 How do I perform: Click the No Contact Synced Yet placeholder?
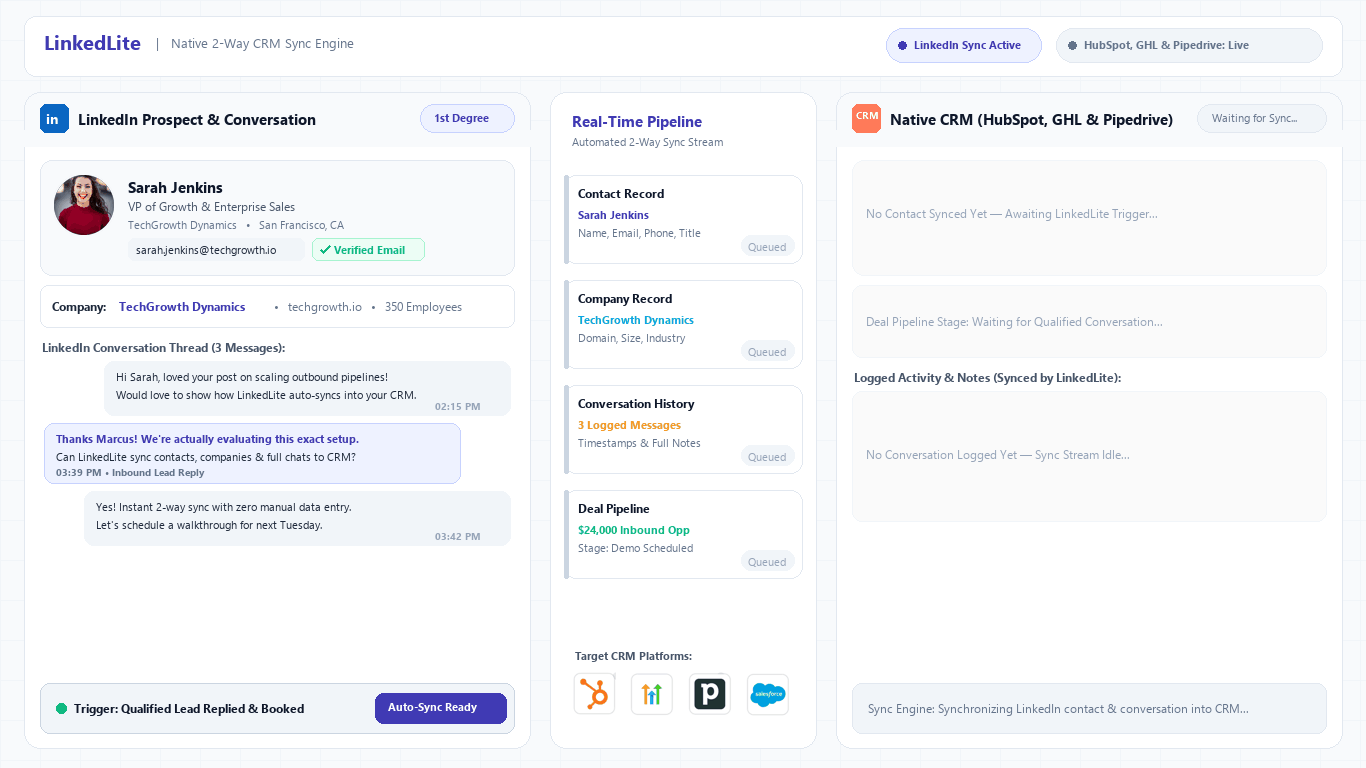1089,218
